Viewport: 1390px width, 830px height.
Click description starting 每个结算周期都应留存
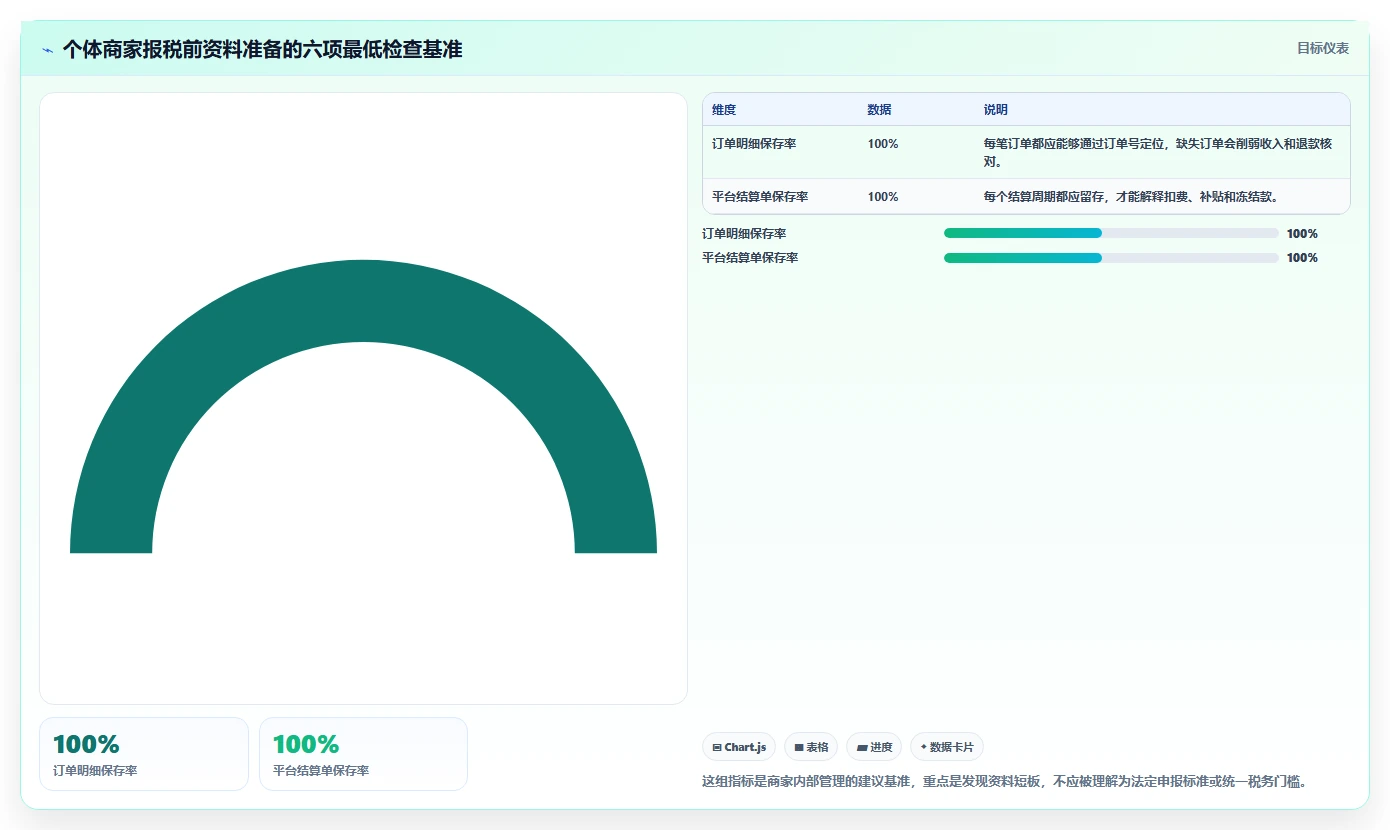pos(1132,197)
